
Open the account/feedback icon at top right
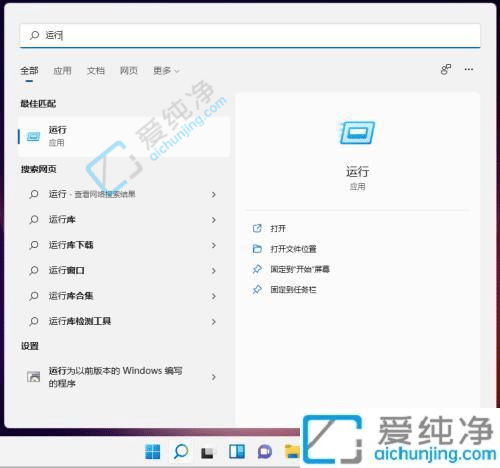[446, 69]
